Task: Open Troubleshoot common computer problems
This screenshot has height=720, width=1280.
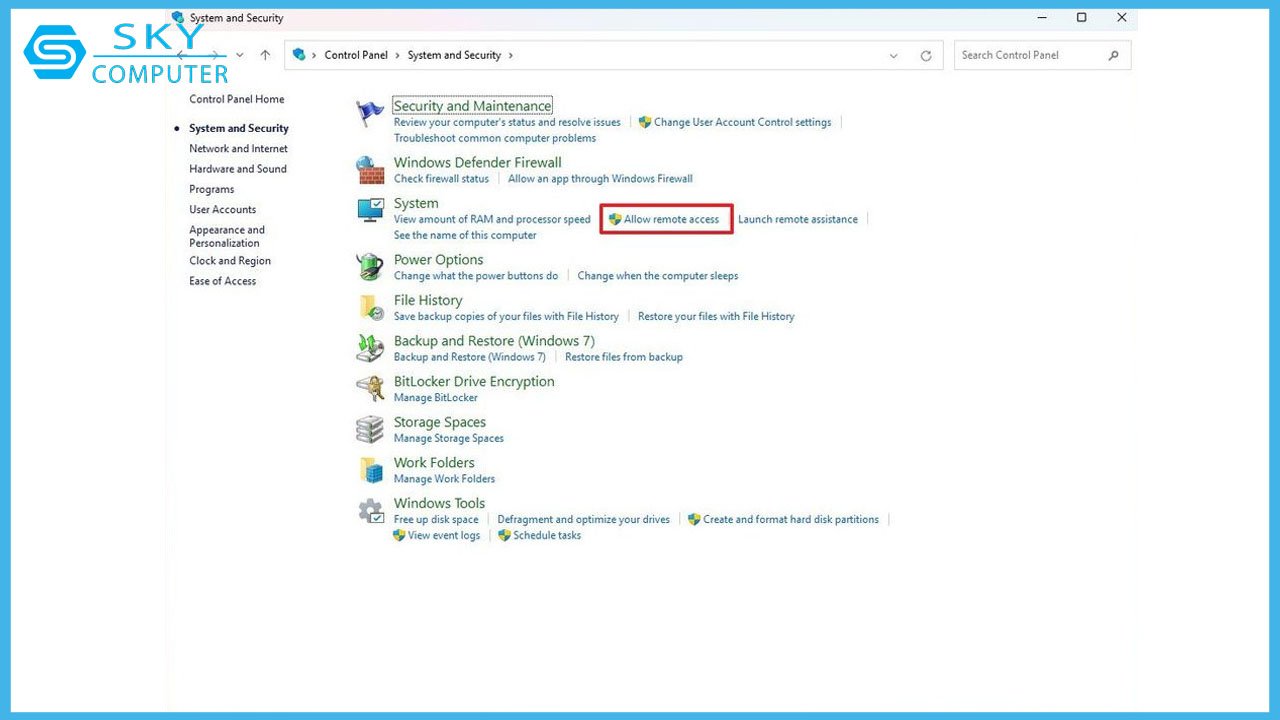Action: [x=495, y=138]
